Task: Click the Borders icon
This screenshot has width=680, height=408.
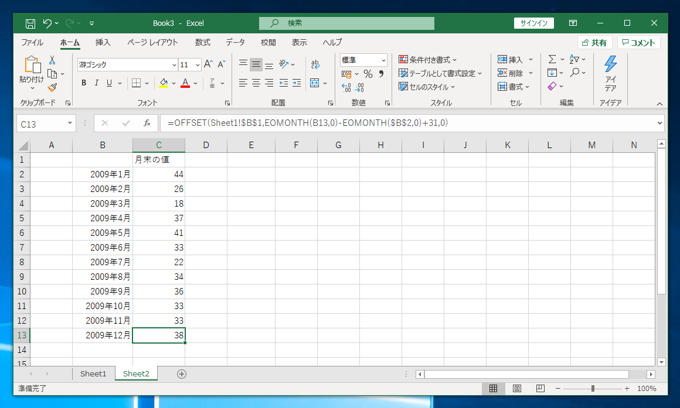Action: pos(136,83)
